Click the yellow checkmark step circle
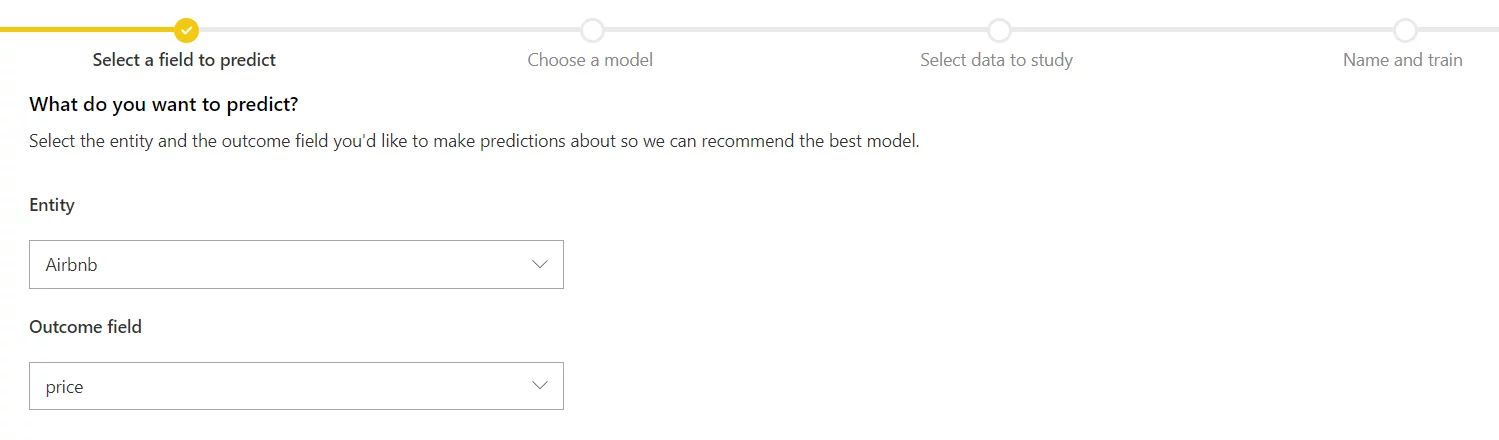1499x440 pixels. click(186, 30)
